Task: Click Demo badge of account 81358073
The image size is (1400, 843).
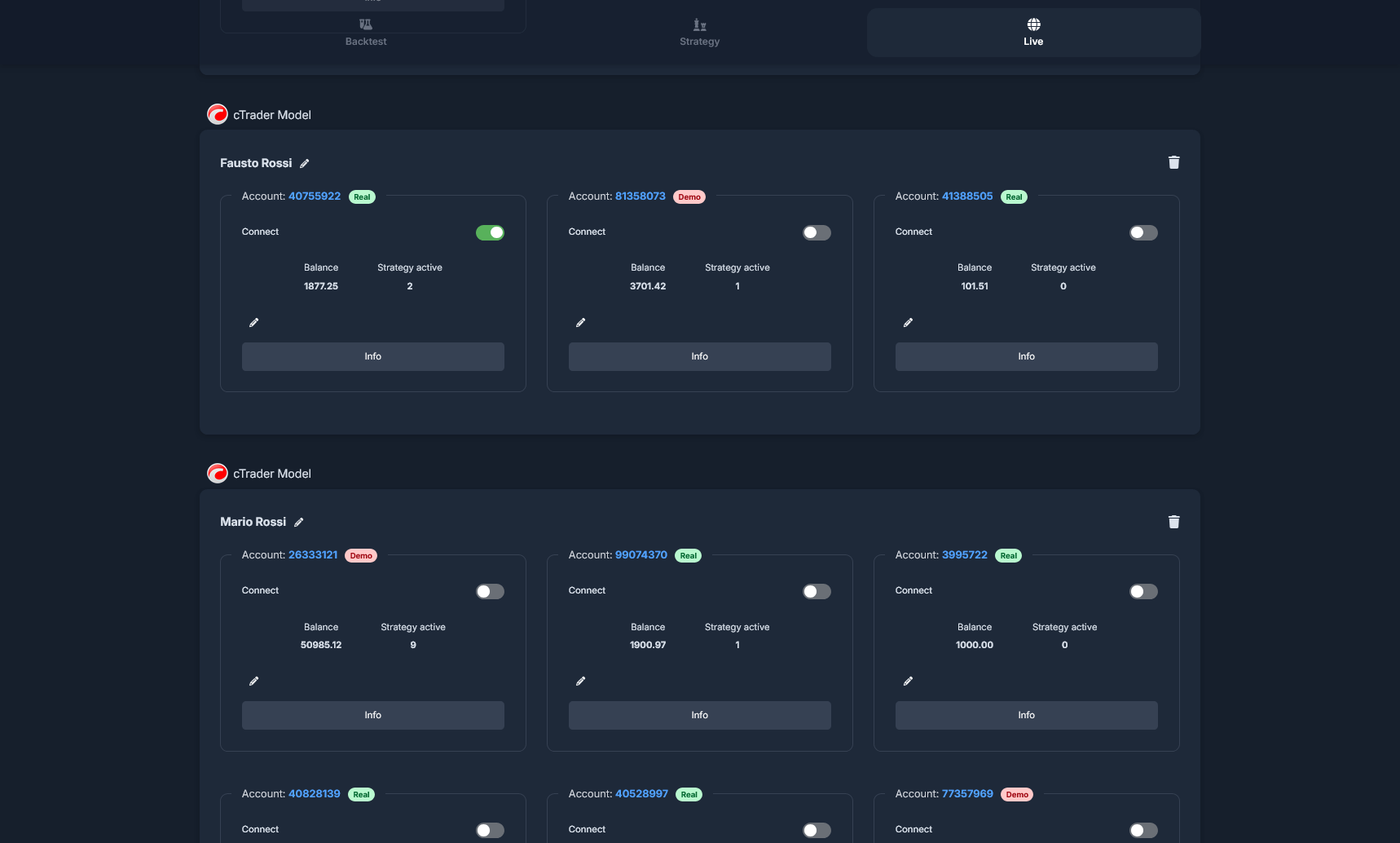Action: coord(689,197)
